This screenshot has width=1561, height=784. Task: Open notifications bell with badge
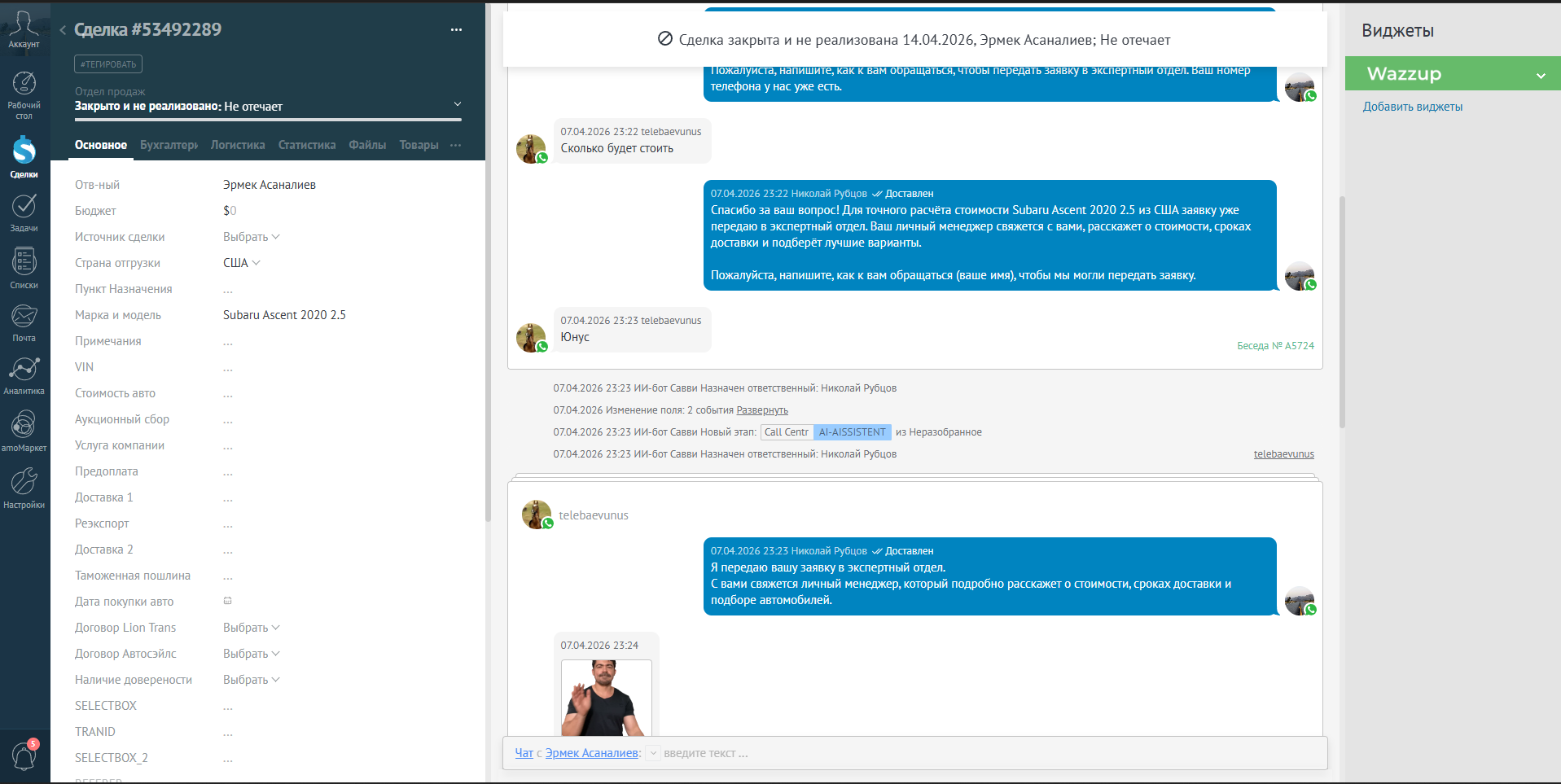tap(24, 755)
